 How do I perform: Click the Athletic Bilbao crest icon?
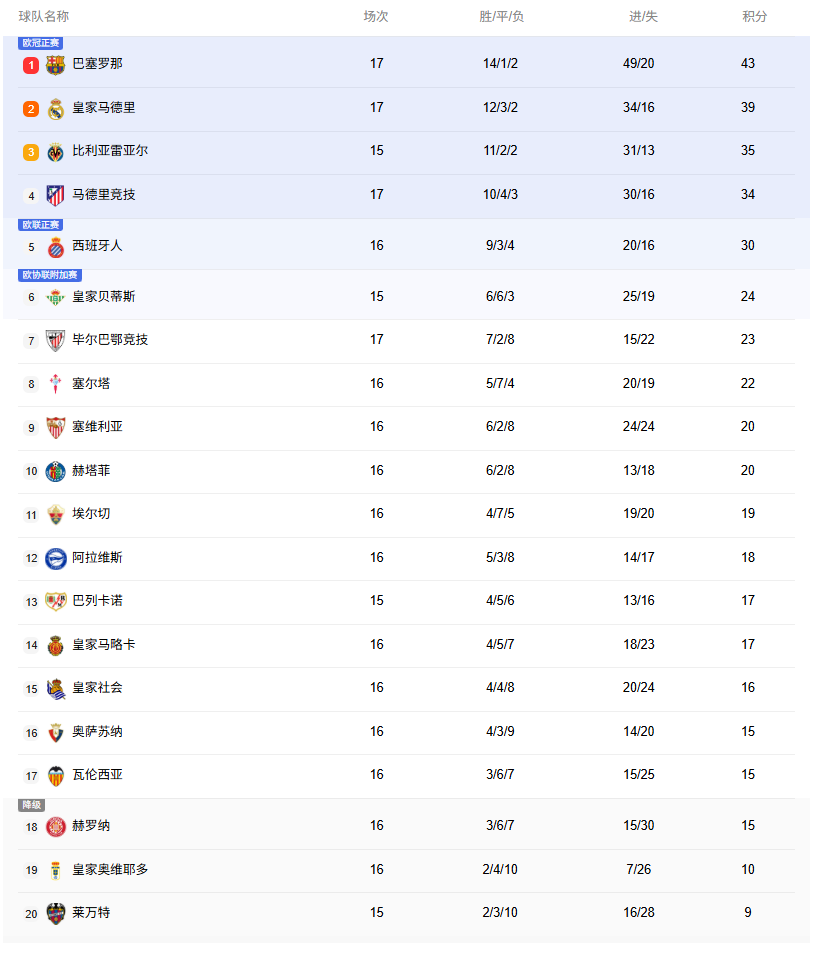56,341
